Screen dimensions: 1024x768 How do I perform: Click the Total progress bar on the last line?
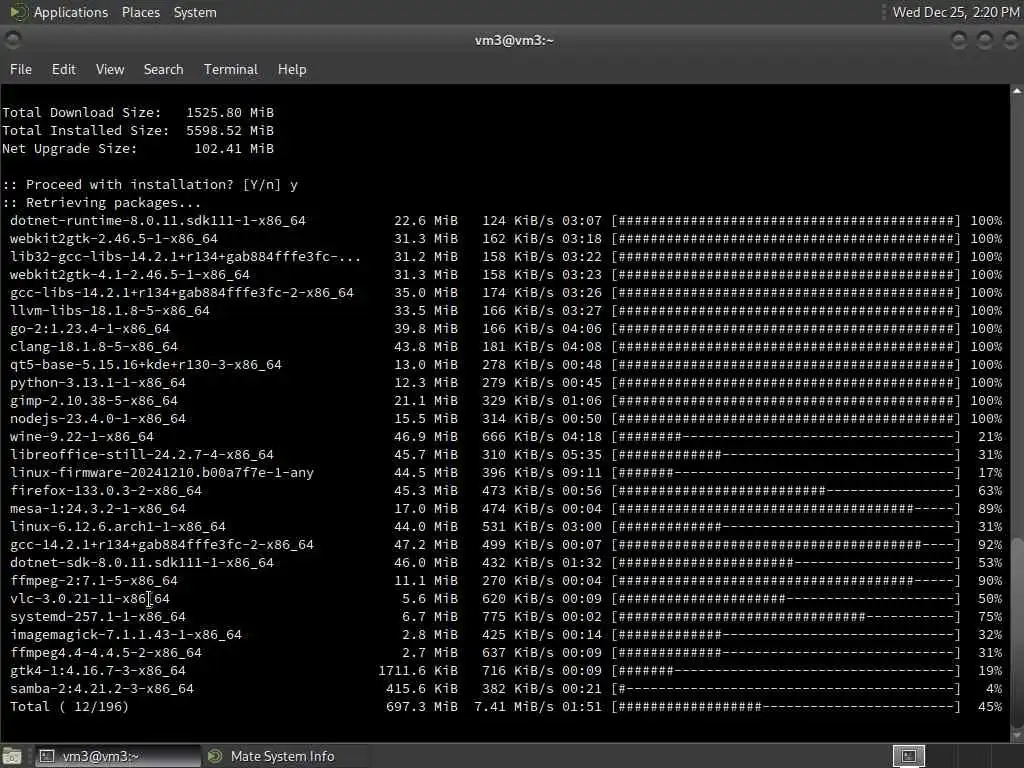pyautogui.click(x=786, y=707)
